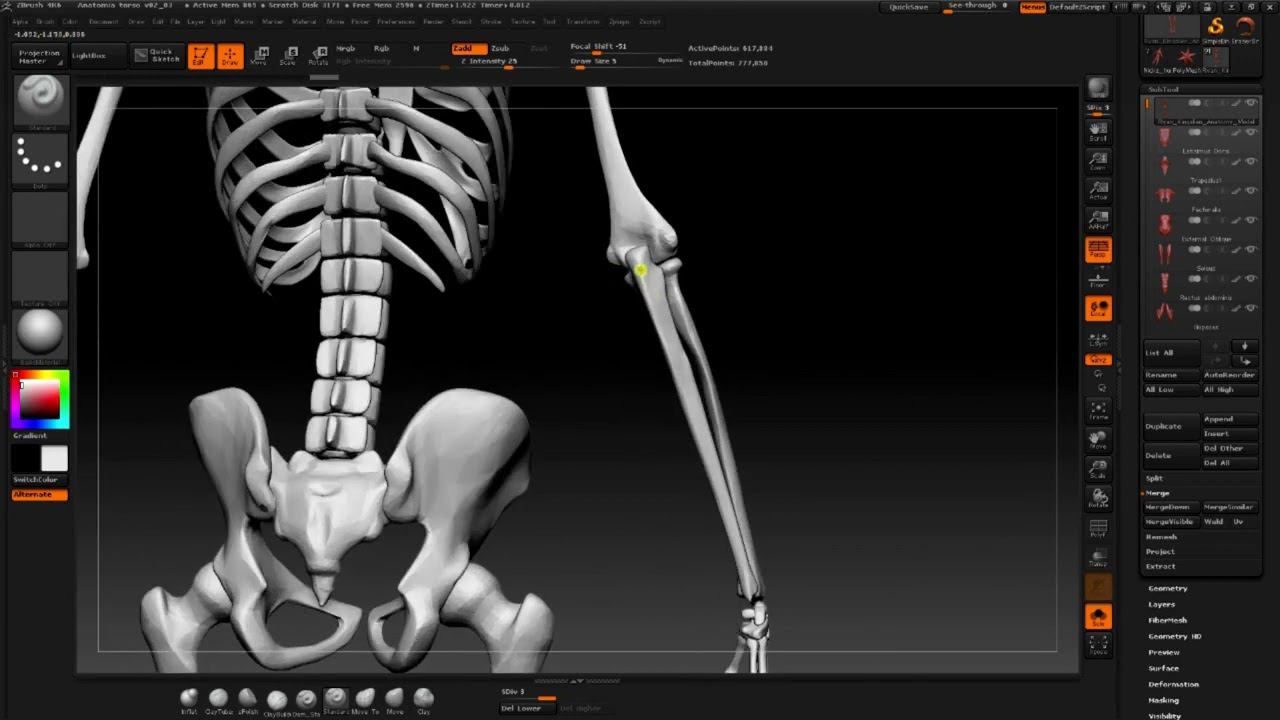Toggle Perspective view button
Image resolution: width=1280 pixels, height=720 pixels.
(1098, 250)
